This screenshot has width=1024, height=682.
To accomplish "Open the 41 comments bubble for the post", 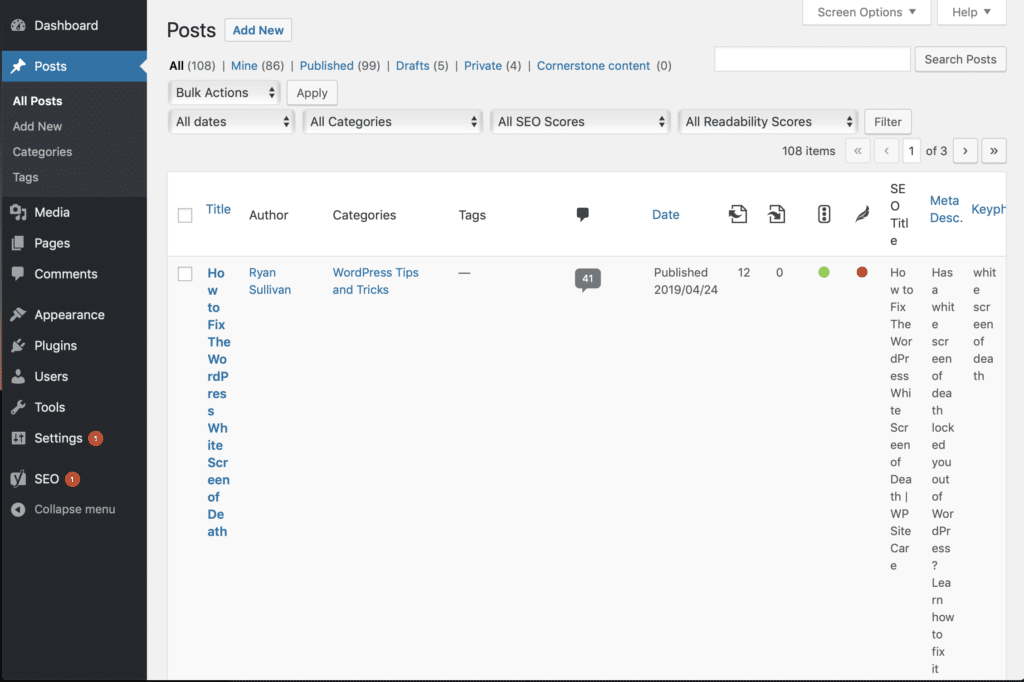I will pyautogui.click(x=588, y=280).
